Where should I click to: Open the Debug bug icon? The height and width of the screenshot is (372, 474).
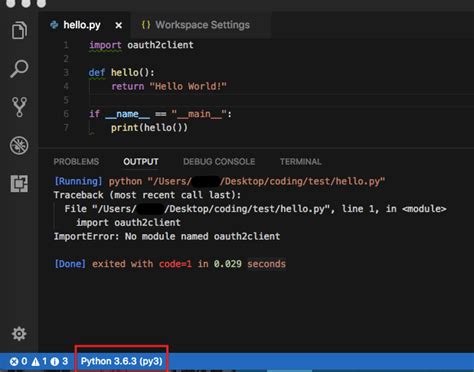pos(19,145)
